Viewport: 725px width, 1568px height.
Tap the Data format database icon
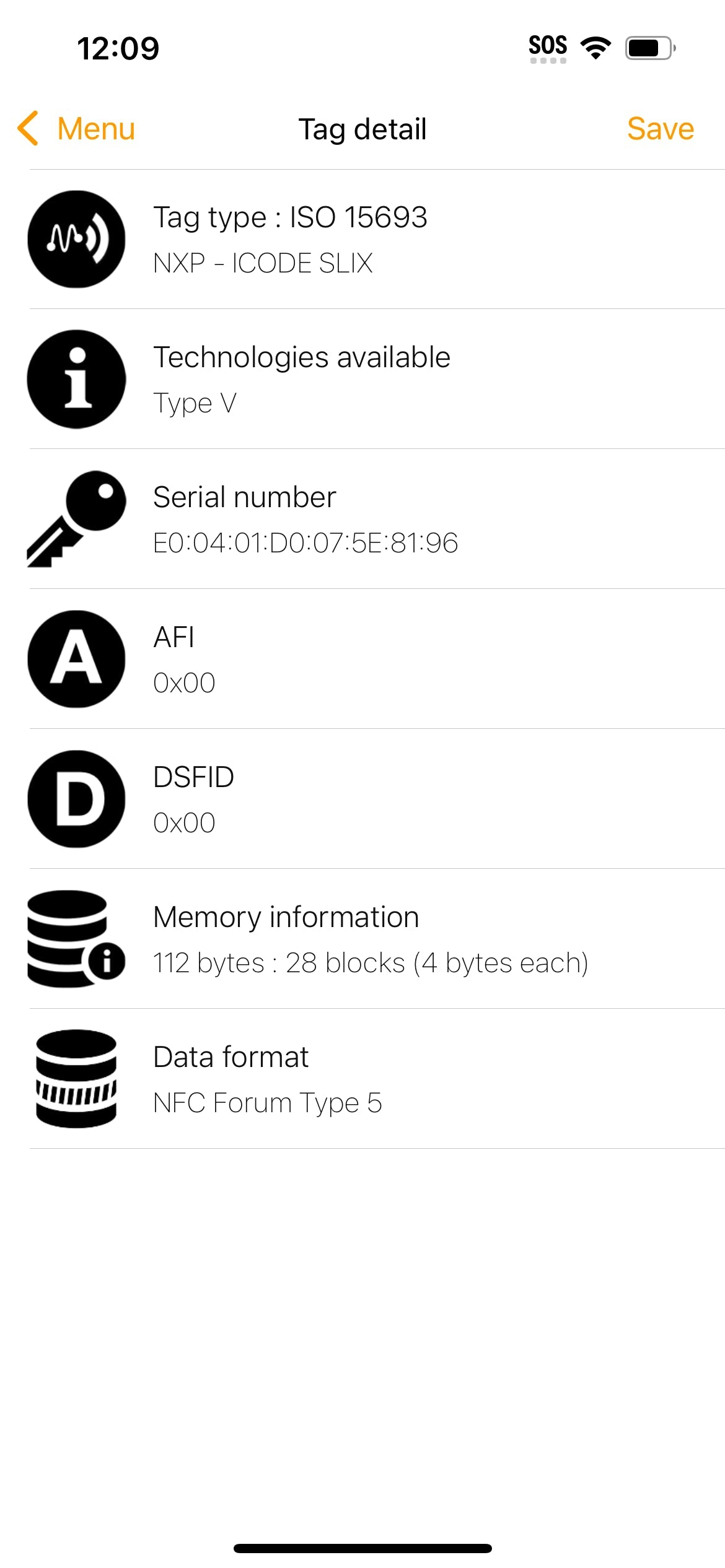(76, 1079)
